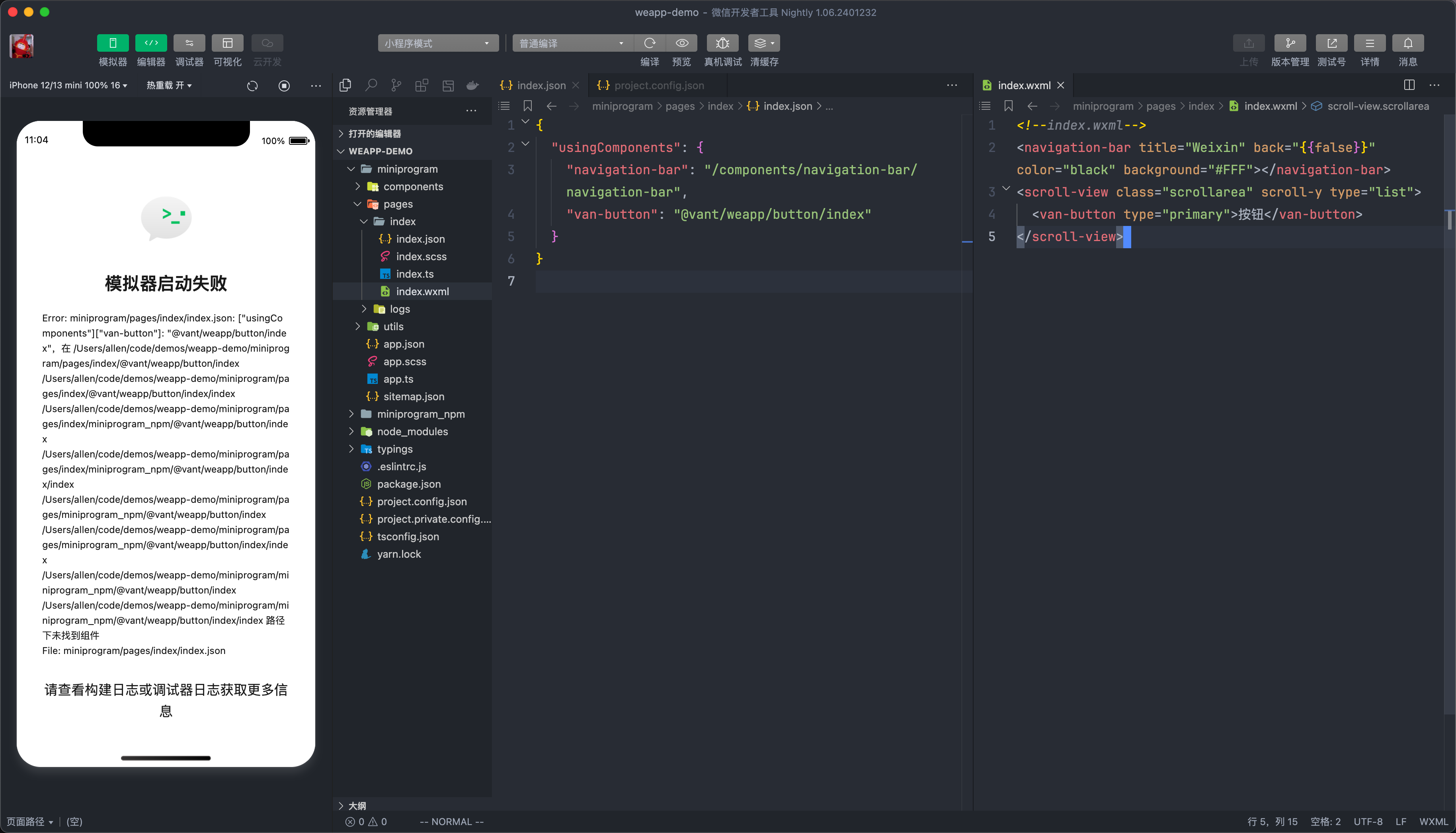Click the 真机调试 (Device Debug) icon

722,43
